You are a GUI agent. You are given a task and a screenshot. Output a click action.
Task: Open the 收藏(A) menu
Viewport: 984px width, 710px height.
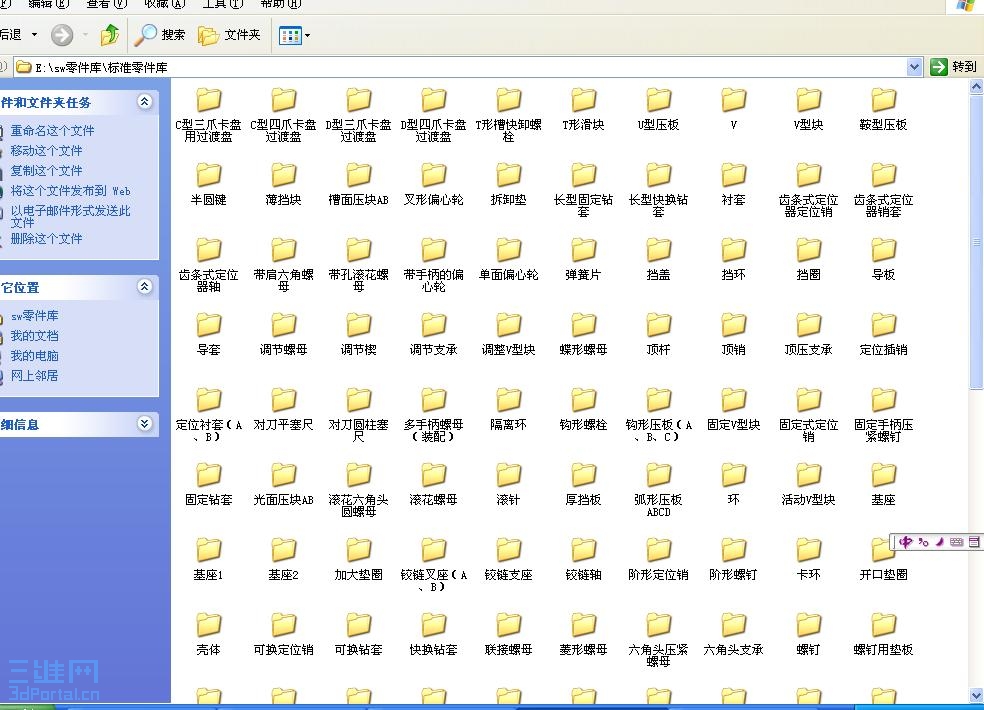click(x=164, y=4)
